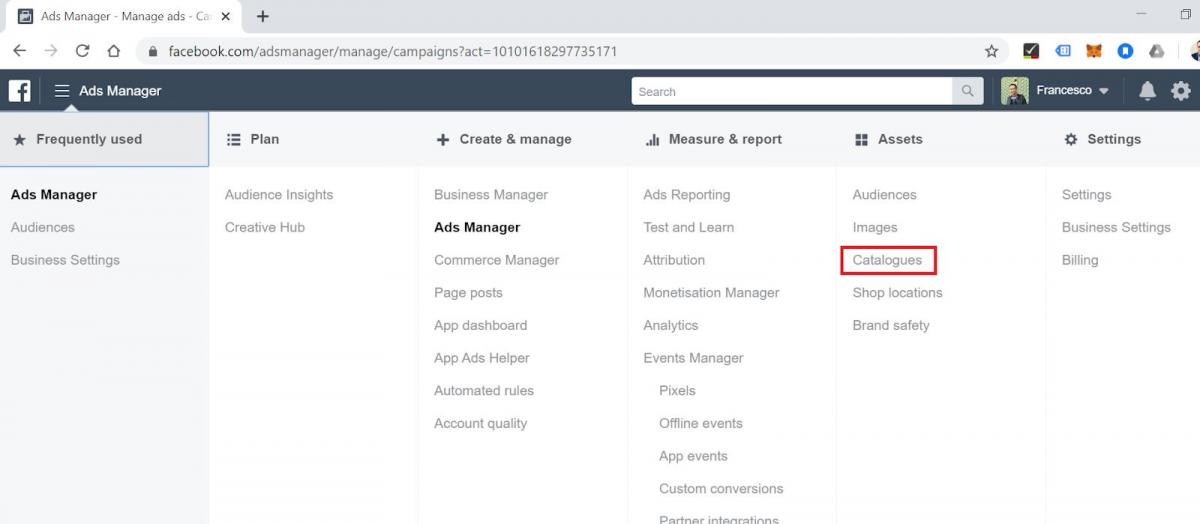The height and width of the screenshot is (524, 1200).
Task: Click the Facebook logo icon
Action: tap(19, 91)
